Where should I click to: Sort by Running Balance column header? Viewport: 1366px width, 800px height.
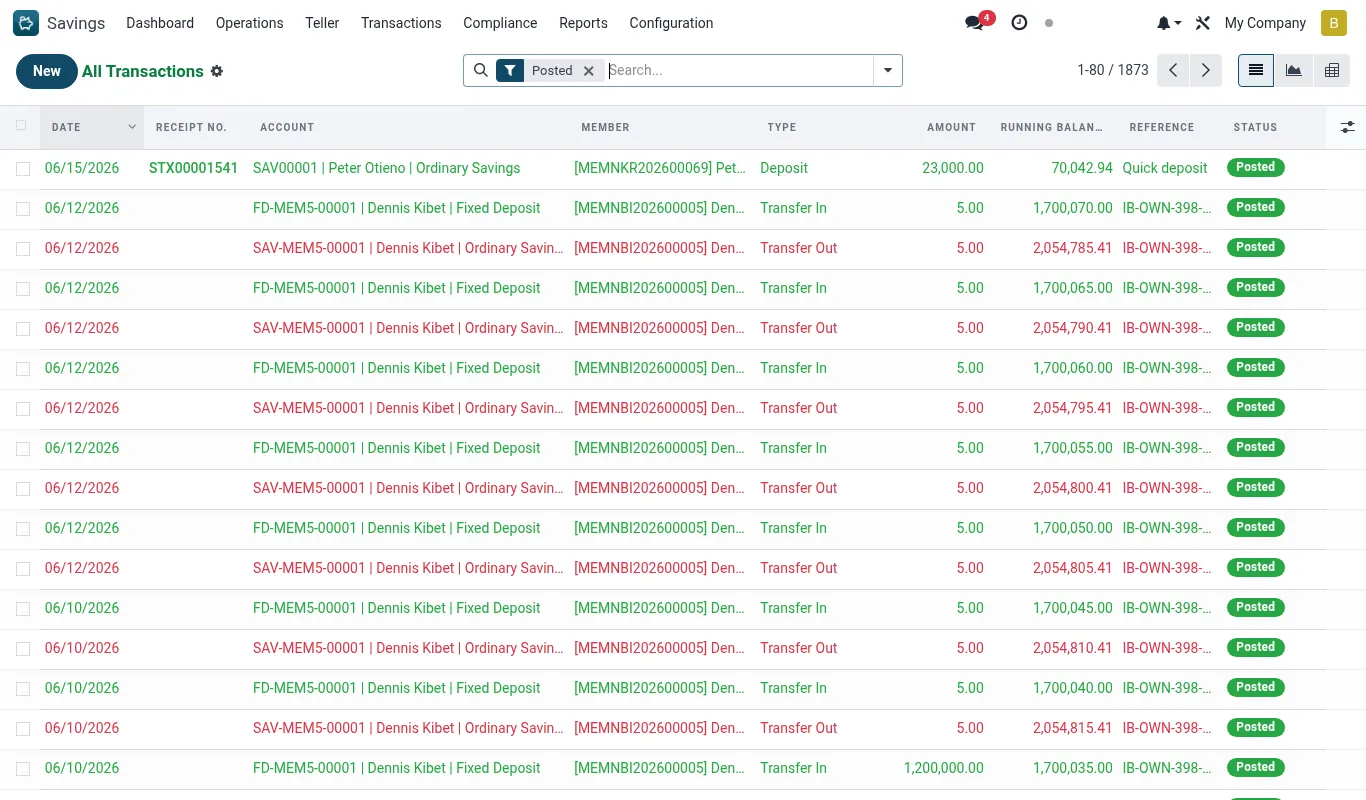pyautogui.click(x=1052, y=127)
